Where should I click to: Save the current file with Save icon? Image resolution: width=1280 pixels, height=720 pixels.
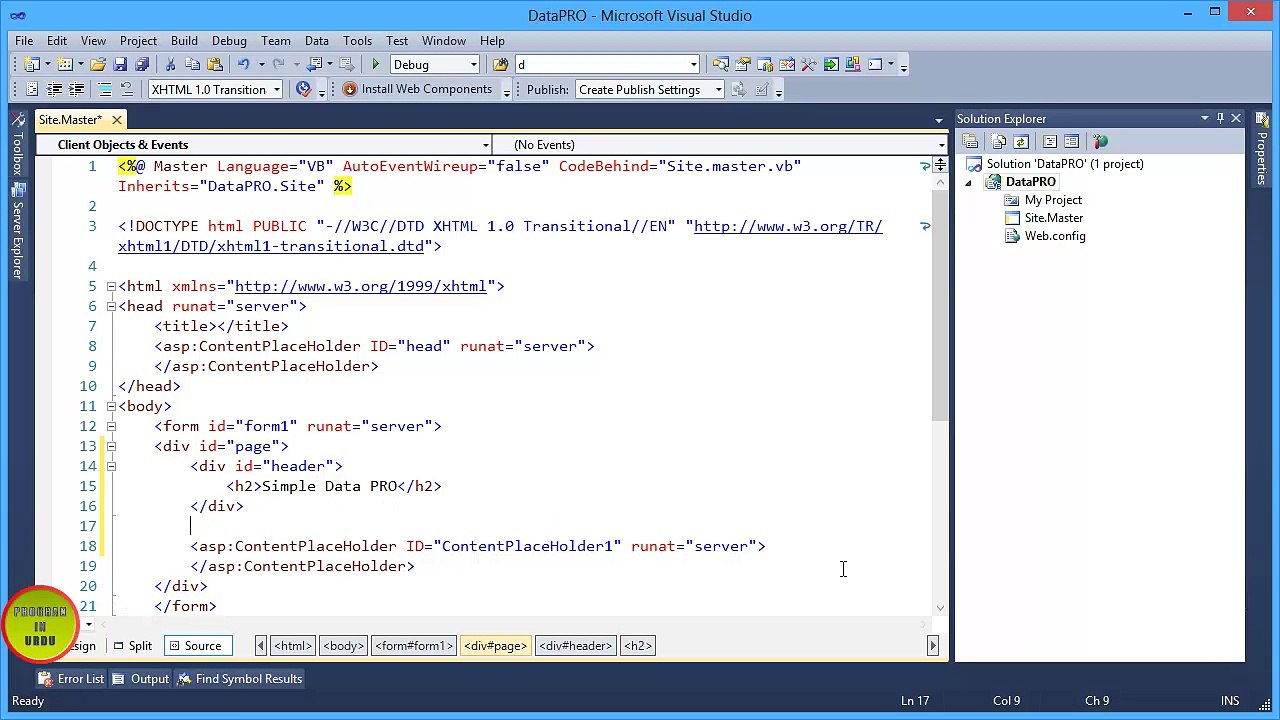(x=120, y=64)
